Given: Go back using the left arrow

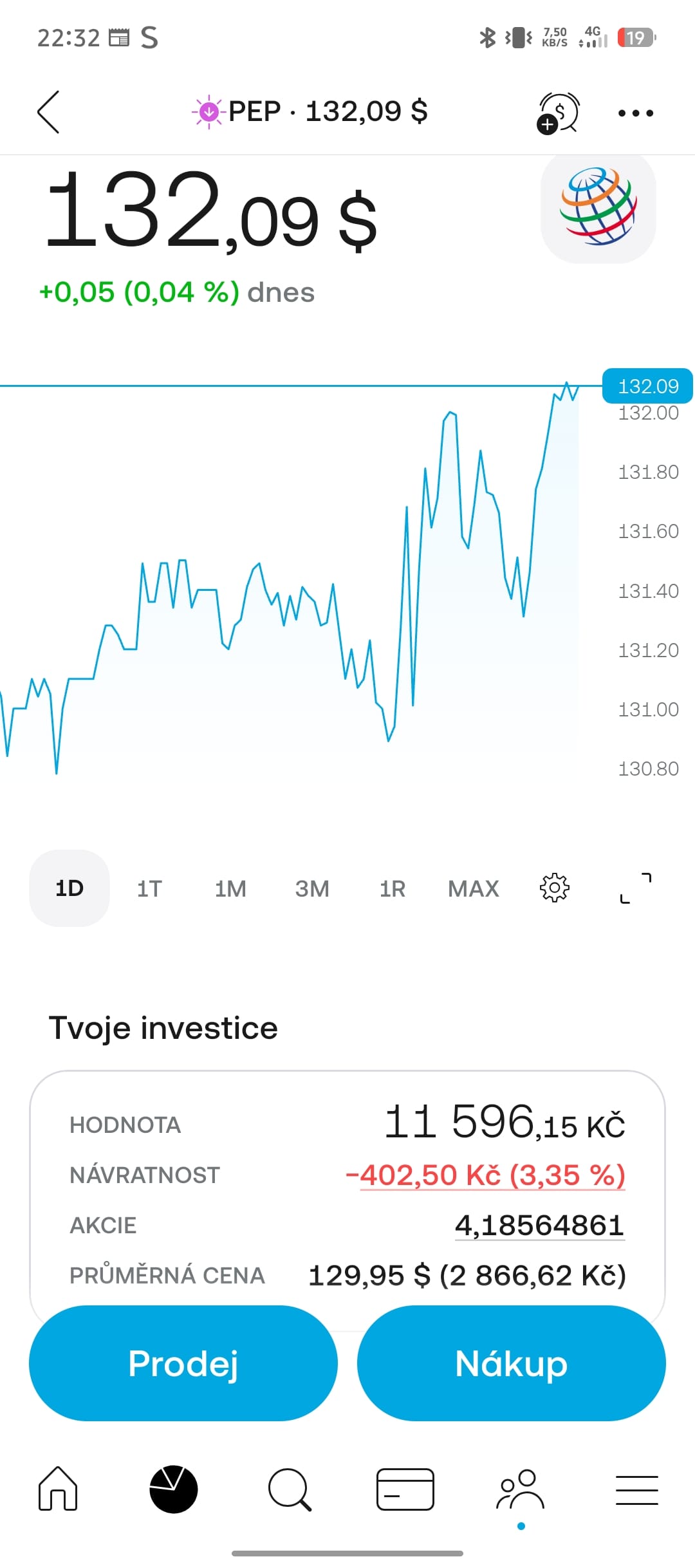Looking at the screenshot, I should coord(49,112).
